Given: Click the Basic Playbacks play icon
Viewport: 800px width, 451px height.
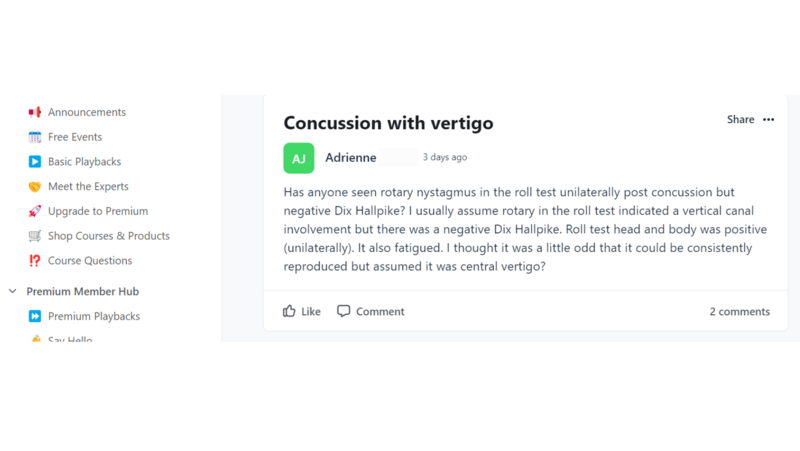Looking at the screenshot, I should 35,162.
